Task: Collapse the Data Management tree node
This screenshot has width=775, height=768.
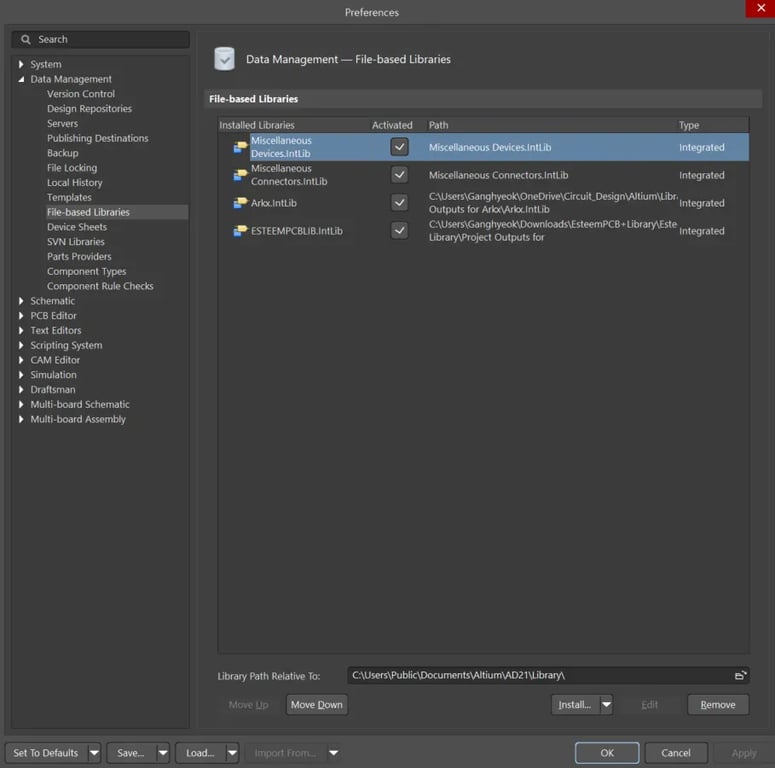Action: 21,79
